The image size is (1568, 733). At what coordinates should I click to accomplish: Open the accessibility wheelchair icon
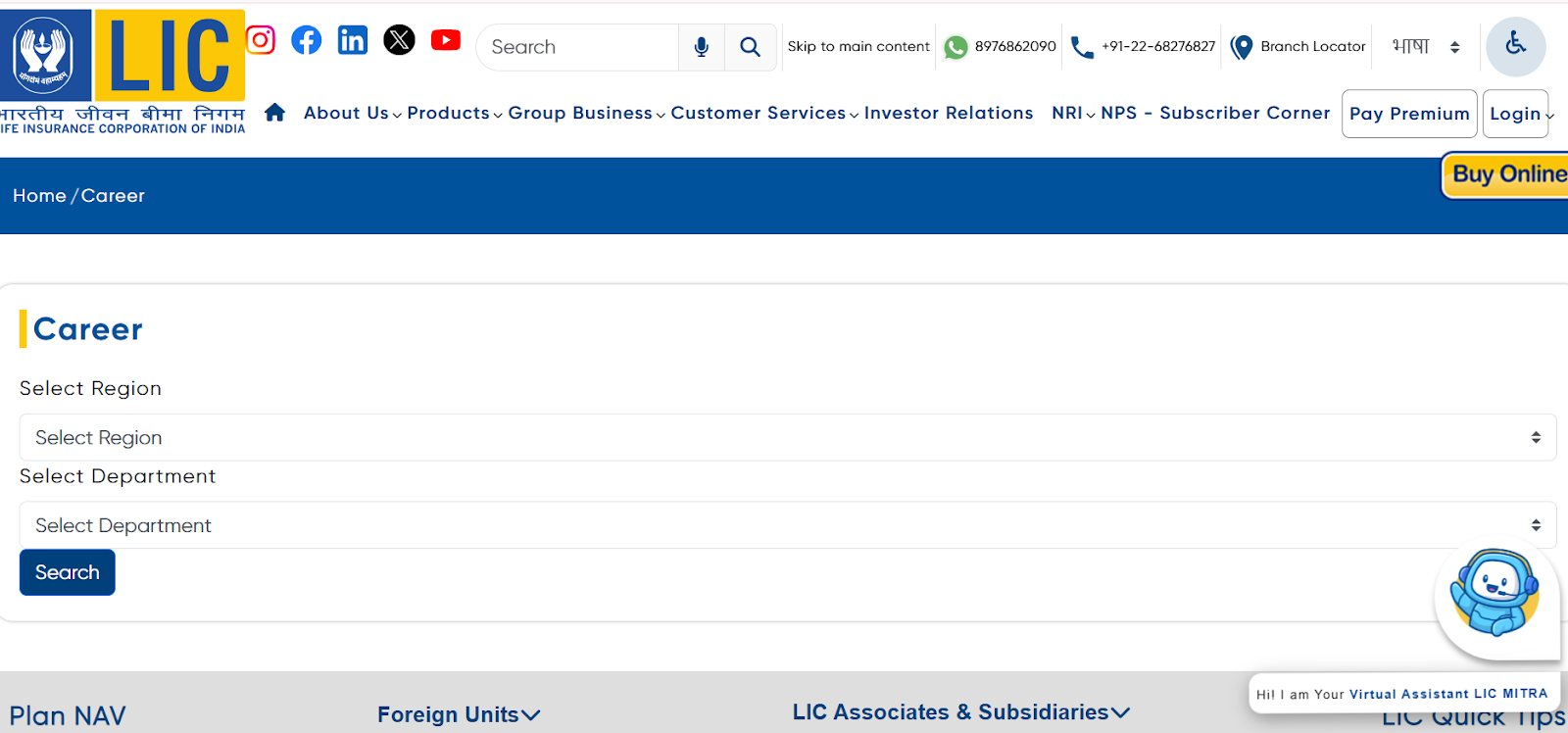[1515, 46]
